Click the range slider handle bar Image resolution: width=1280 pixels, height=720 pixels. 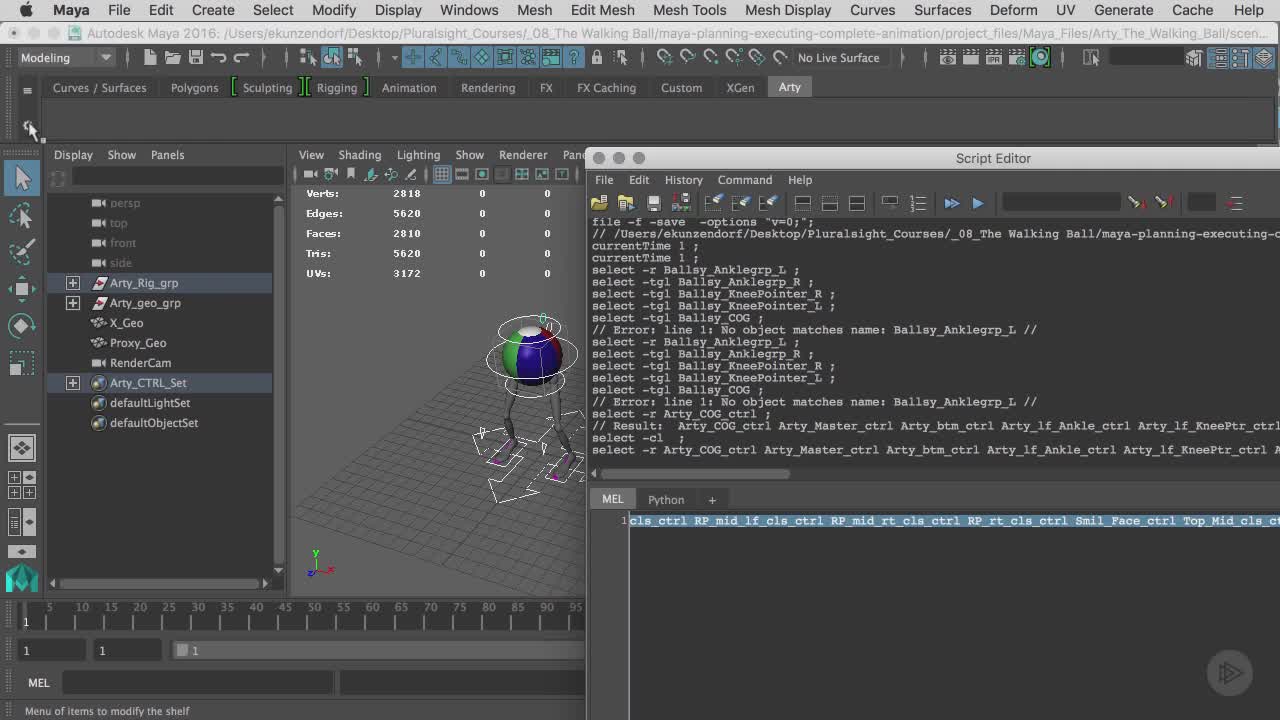click(183, 651)
